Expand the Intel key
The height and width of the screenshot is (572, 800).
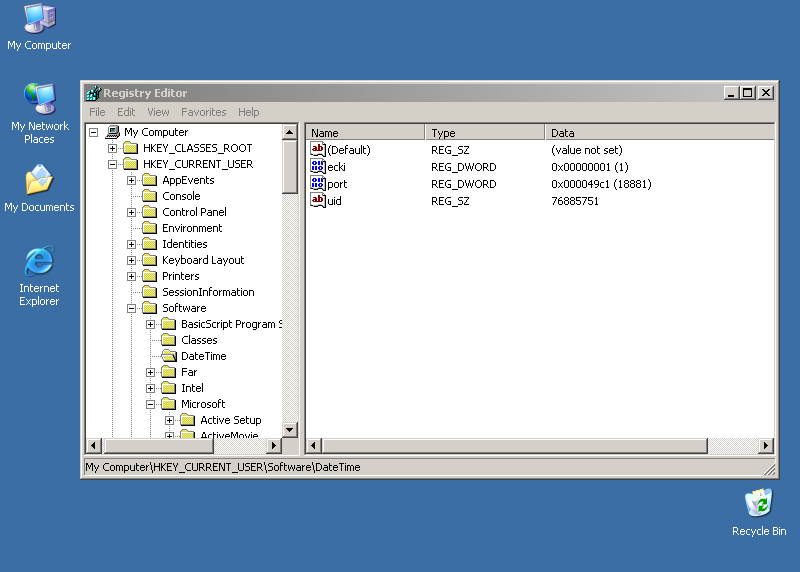[151, 388]
